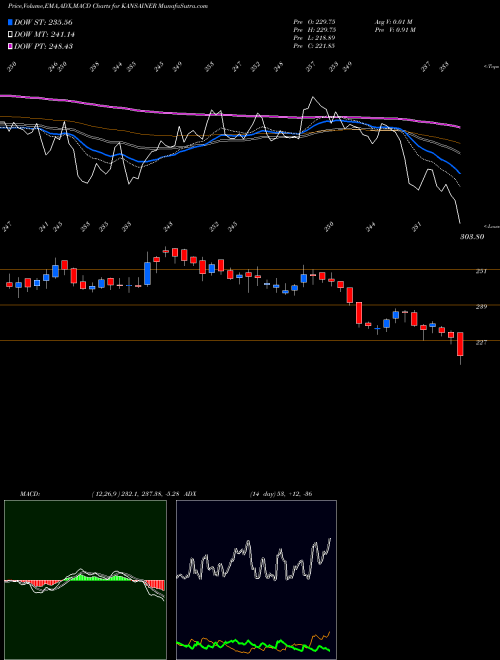
Task: Open the ADX indicator panel
Action: (256, 580)
